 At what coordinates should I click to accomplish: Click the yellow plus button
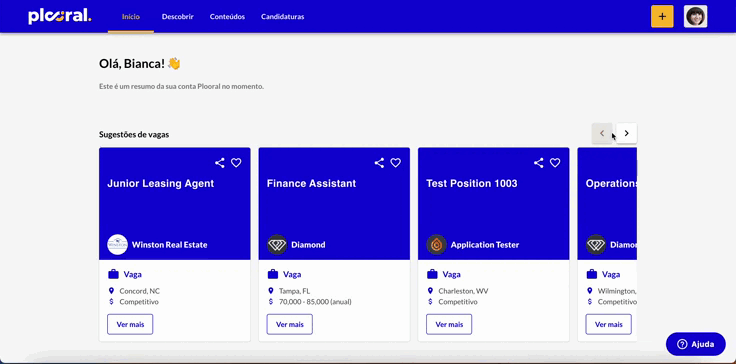coord(662,16)
